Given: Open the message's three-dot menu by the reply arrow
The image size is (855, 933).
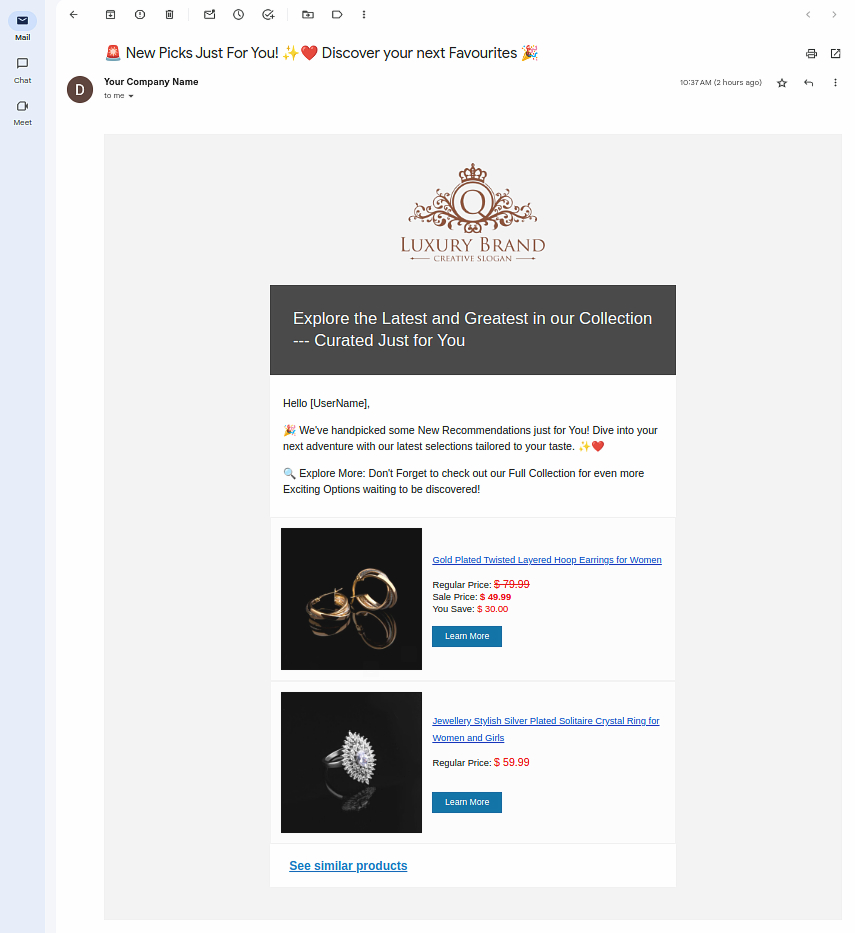Looking at the screenshot, I should (x=835, y=83).
